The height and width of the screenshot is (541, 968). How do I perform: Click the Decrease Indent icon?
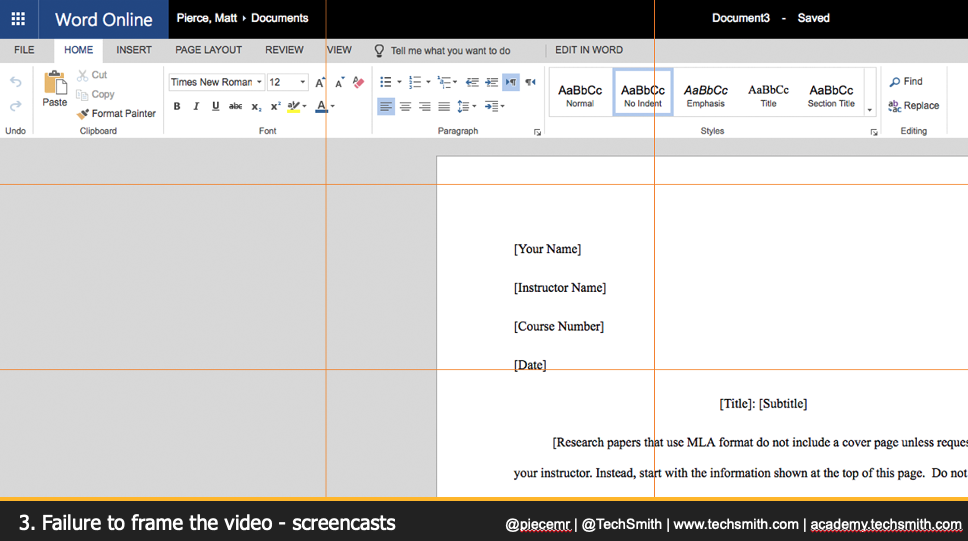pyautogui.click(x=472, y=82)
